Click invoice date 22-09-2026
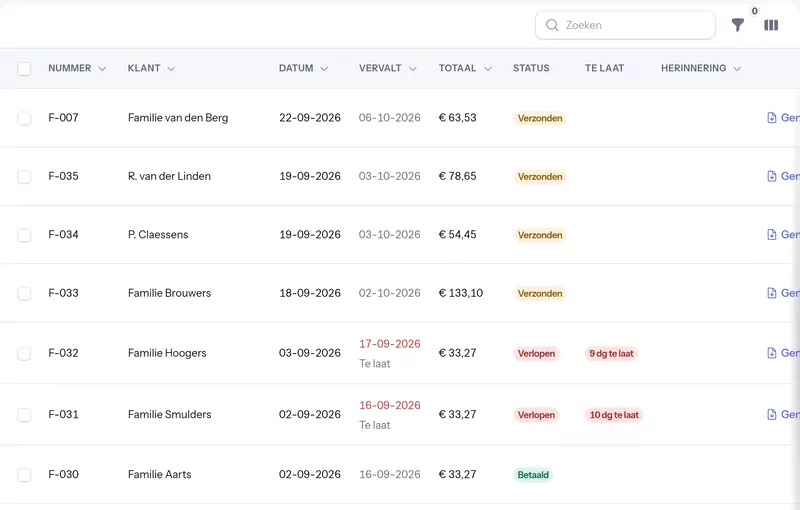 pos(310,118)
